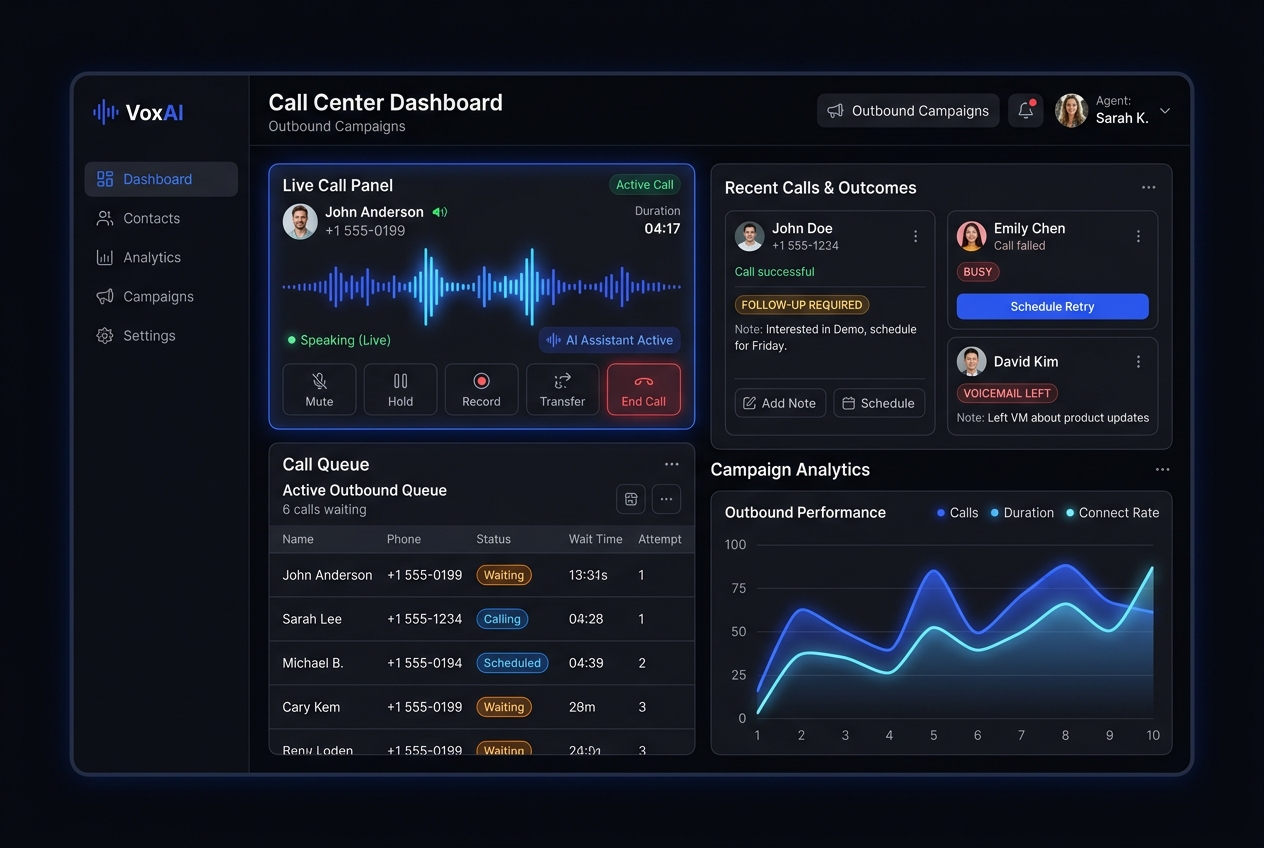Click Schedule Retry for Emily Chen
1264x848 pixels.
tap(1052, 306)
